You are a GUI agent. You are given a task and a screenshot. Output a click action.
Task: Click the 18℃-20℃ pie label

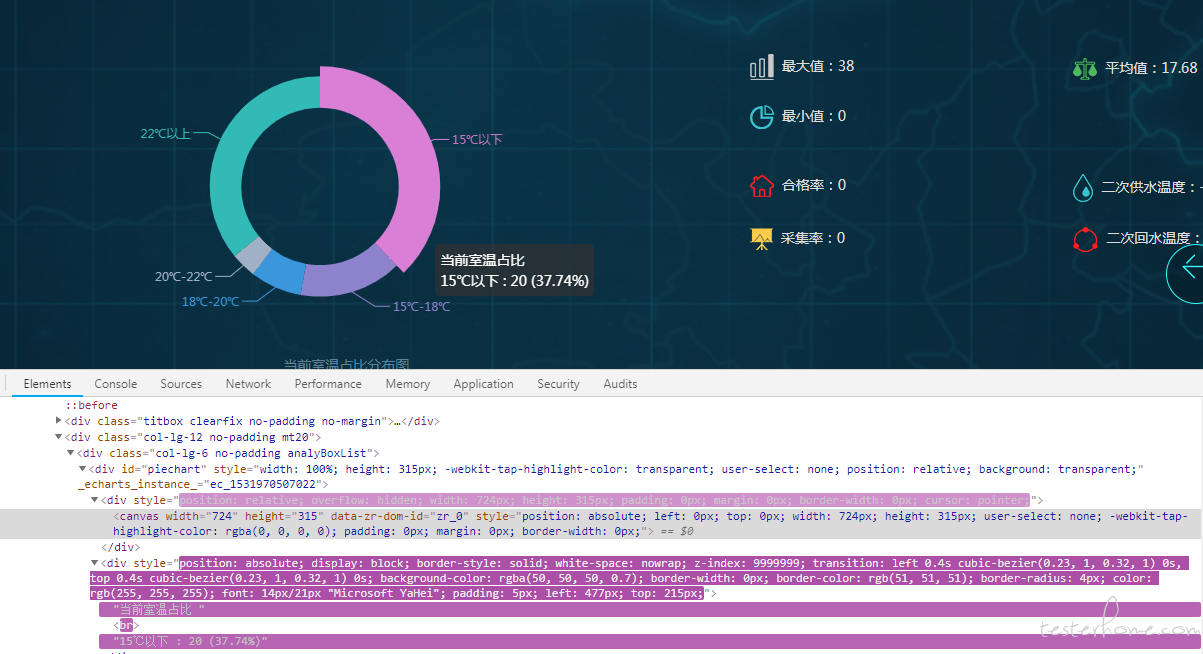(210, 301)
